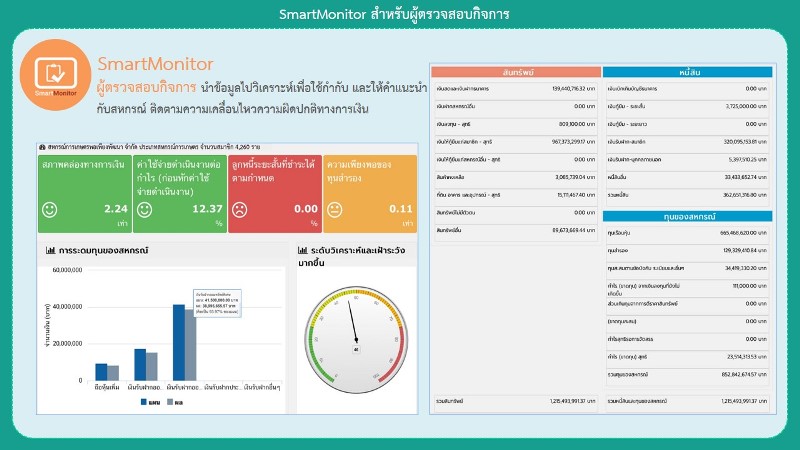Screen dimensions: 800x450
Task: Click the 60,000,000 y-axis label
Action: [67, 270]
